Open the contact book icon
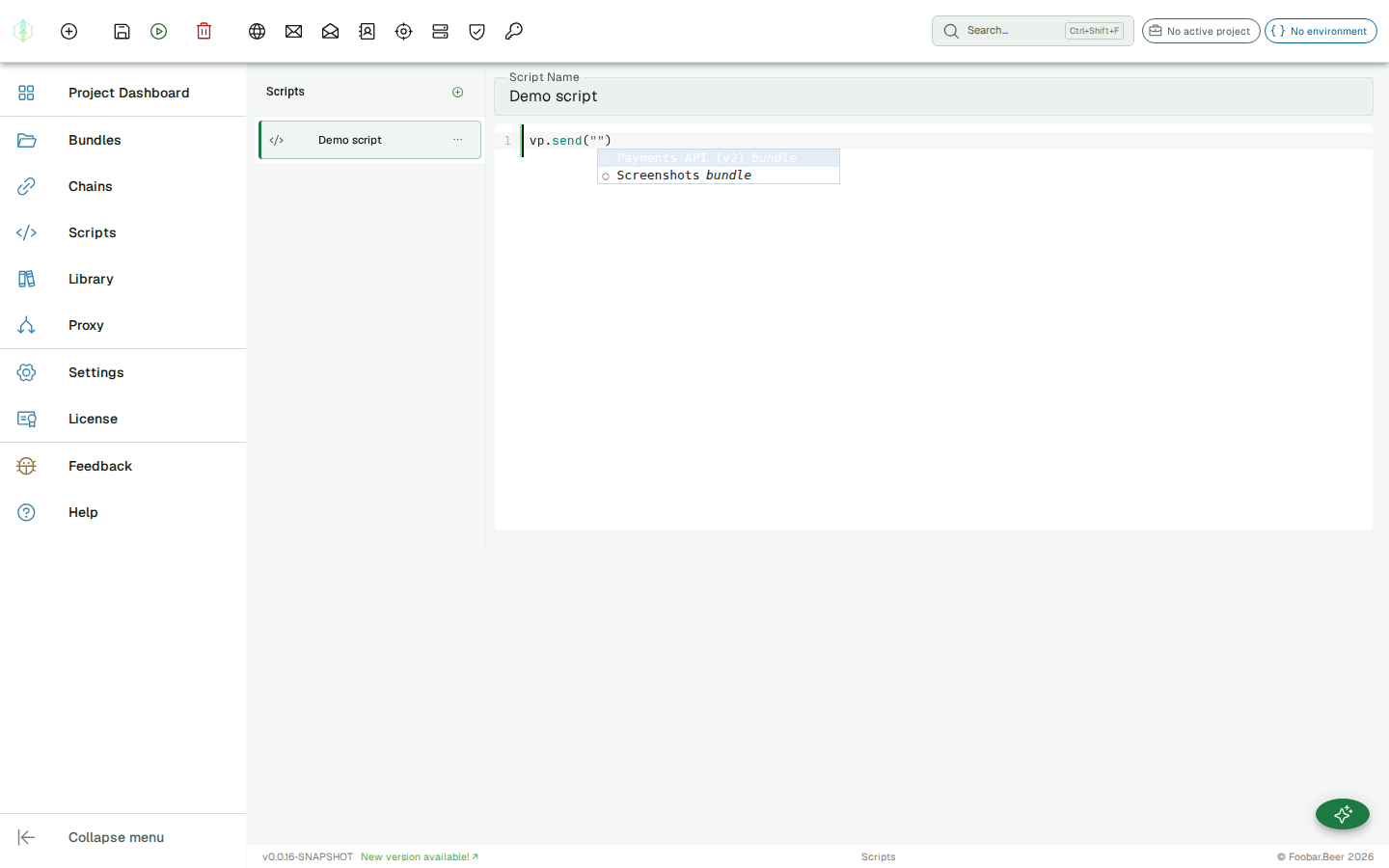Screen dimensions: 1389x868 367,31
